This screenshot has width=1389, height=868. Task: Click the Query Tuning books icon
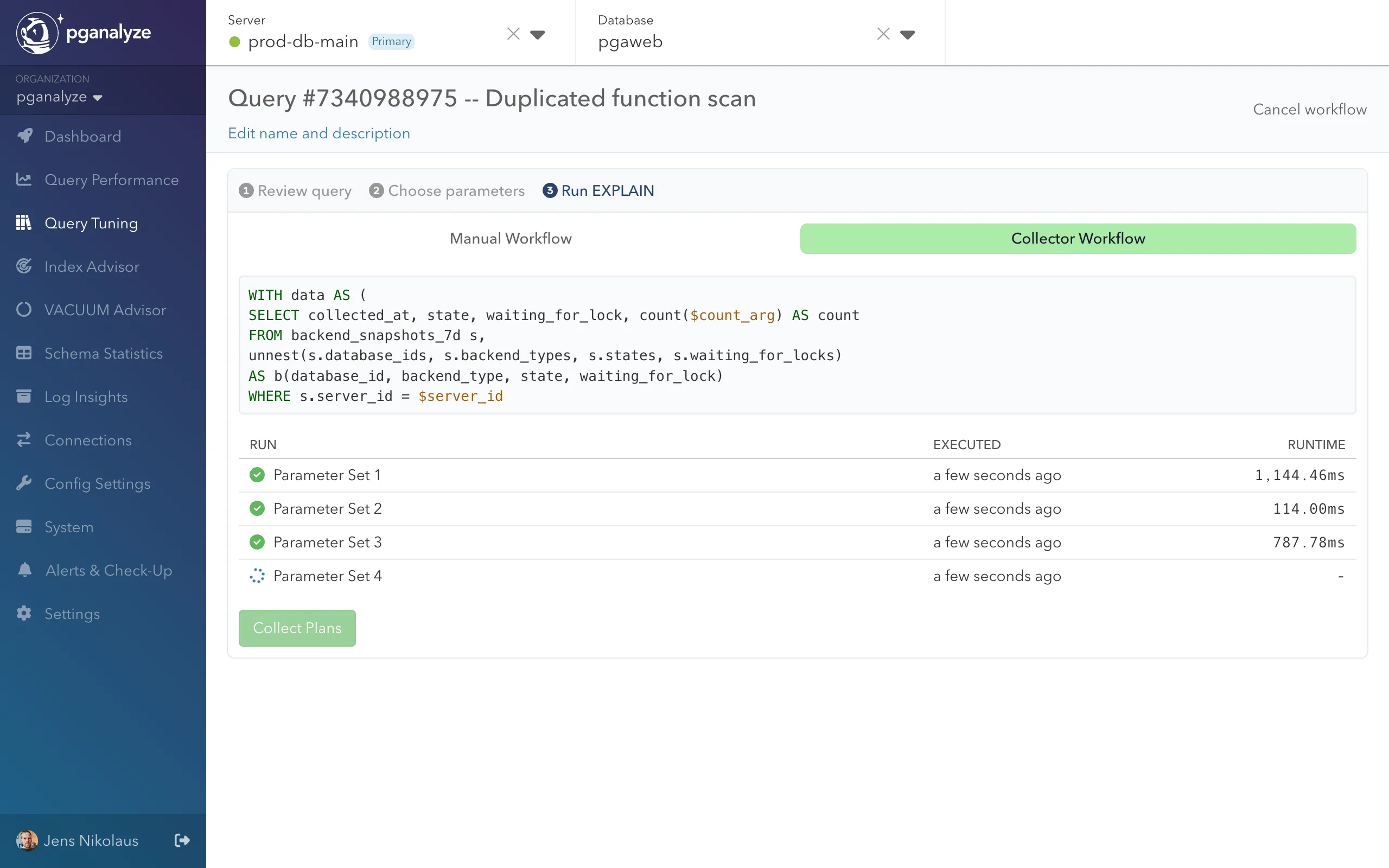24,223
